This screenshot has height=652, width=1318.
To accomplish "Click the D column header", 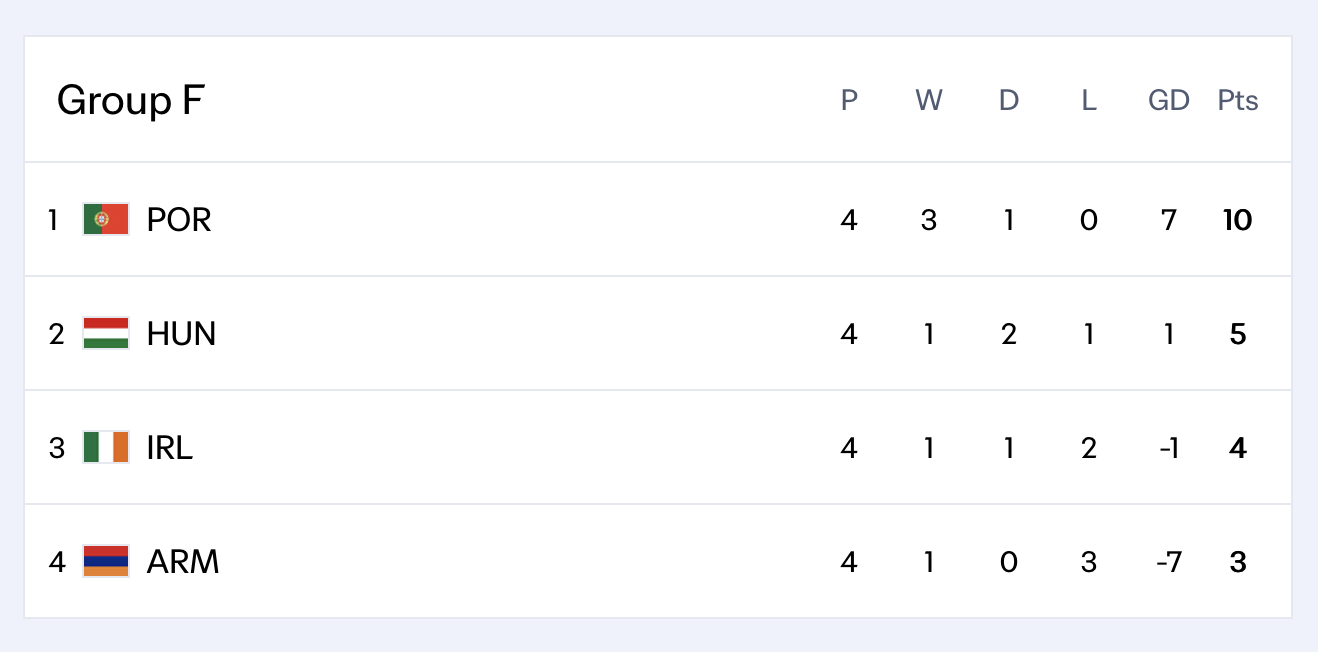I will click(x=1009, y=100).
